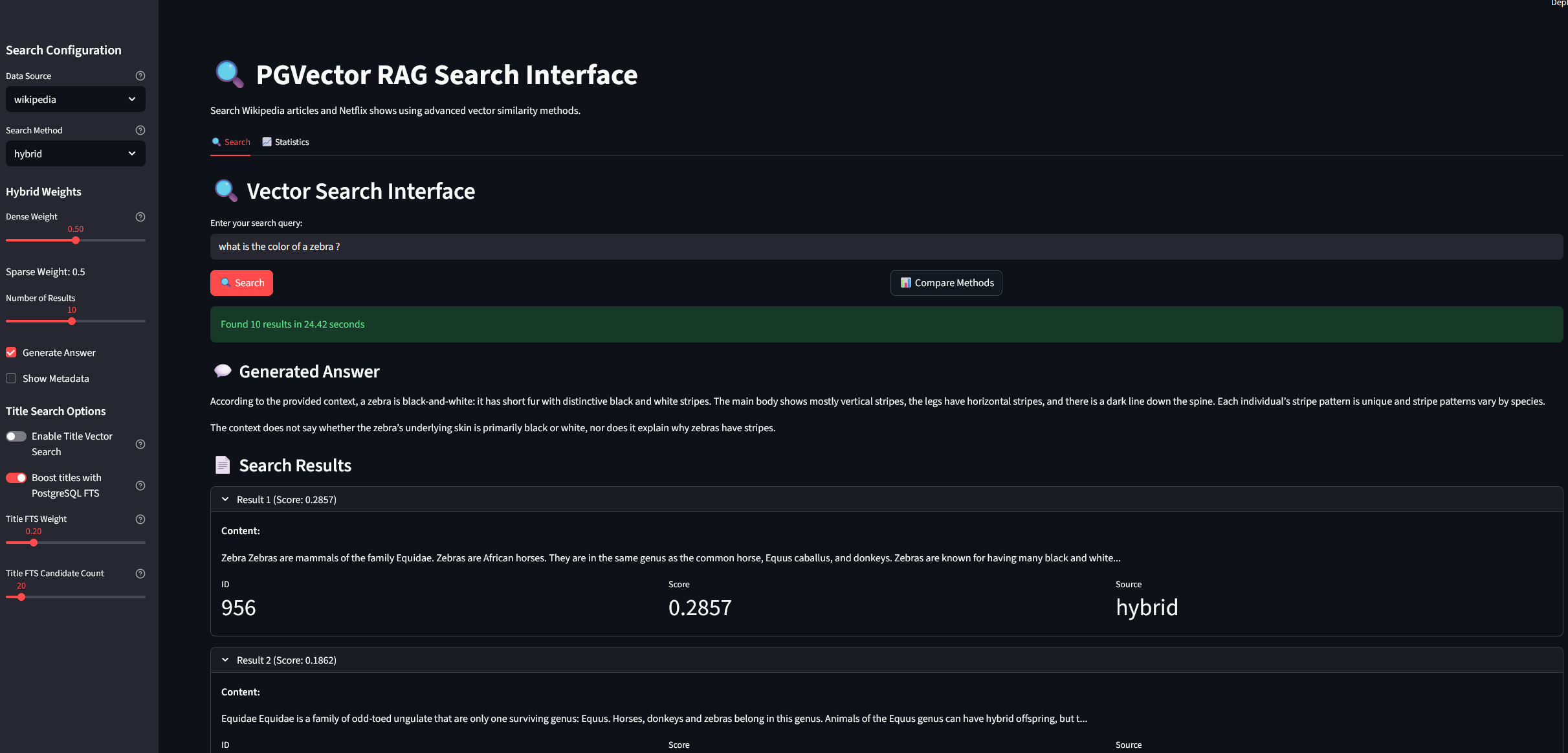Collapse the Result 1 expander

[225, 499]
